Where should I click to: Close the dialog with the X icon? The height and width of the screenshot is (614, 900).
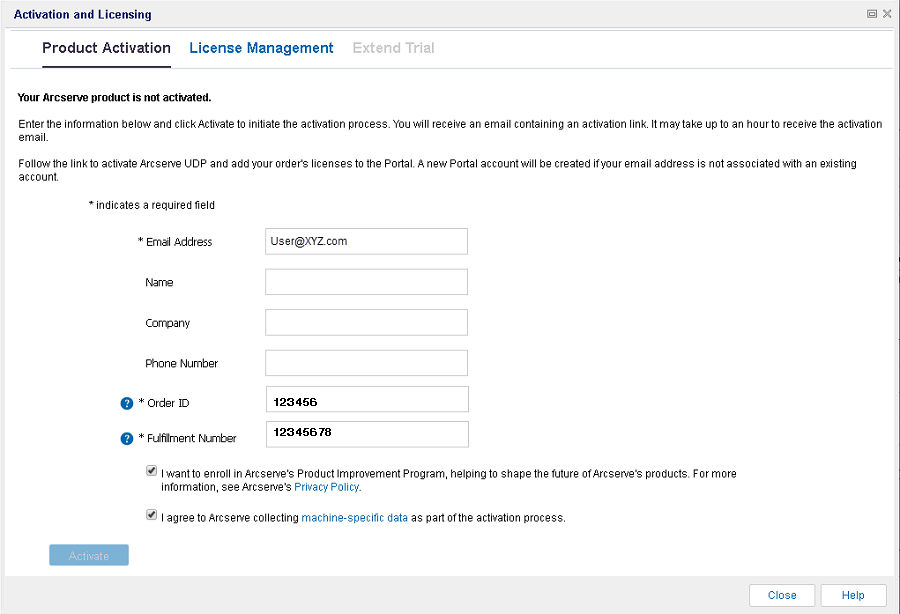pyautogui.click(x=887, y=14)
